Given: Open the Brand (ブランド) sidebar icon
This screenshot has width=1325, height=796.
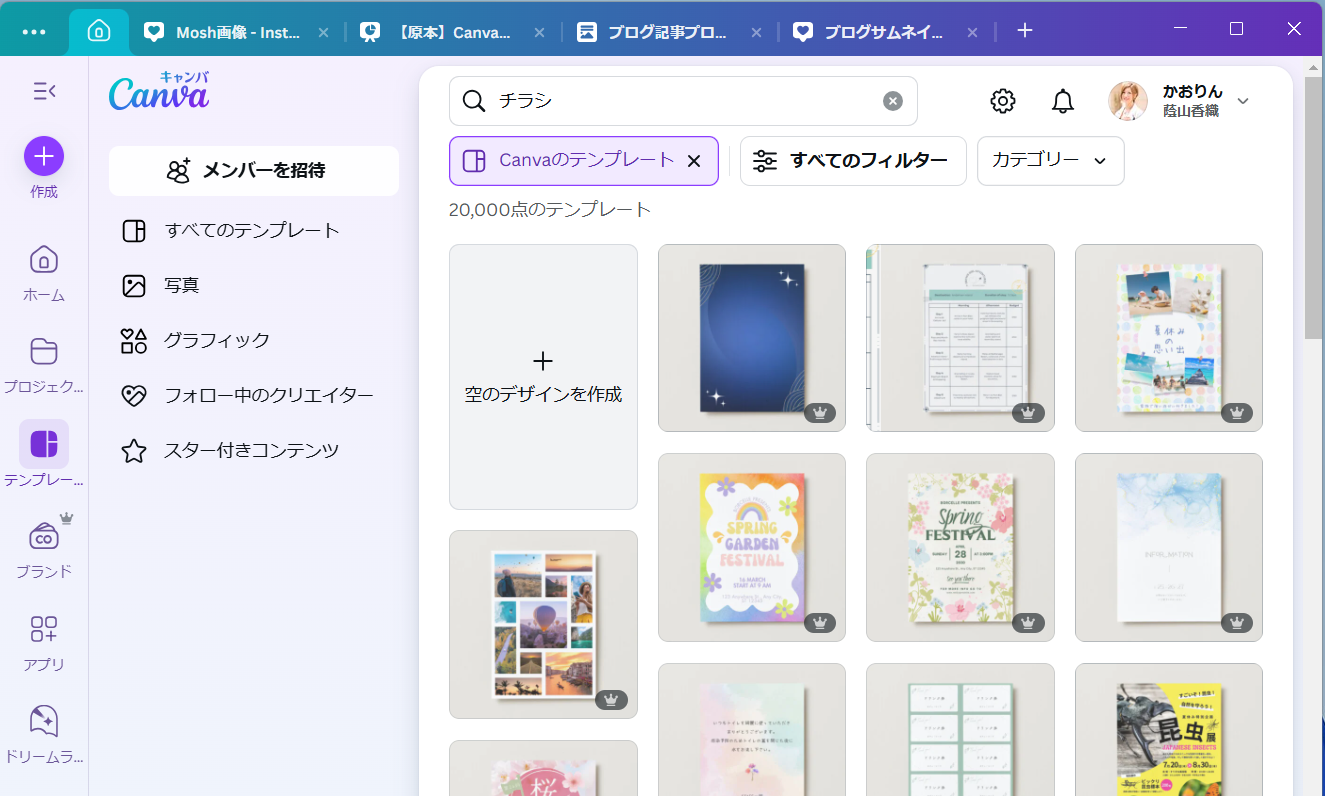Looking at the screenshot, I should click(44, 536).
